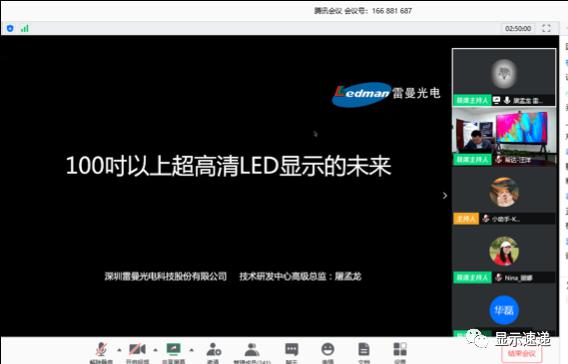Select the presenter's grey avatar tile
The height and width of the screenshot is (364, 568).
pos(504,77)
